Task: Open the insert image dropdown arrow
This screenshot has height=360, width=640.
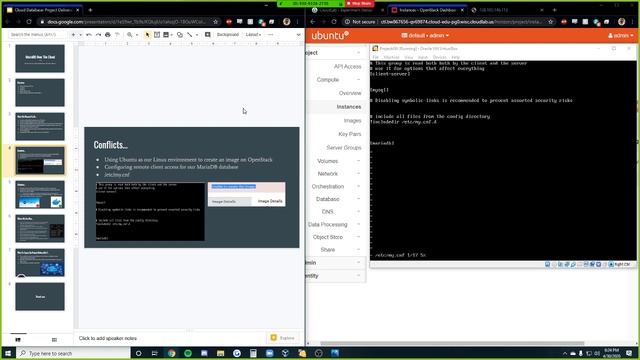Action: (x=172, y=35)
